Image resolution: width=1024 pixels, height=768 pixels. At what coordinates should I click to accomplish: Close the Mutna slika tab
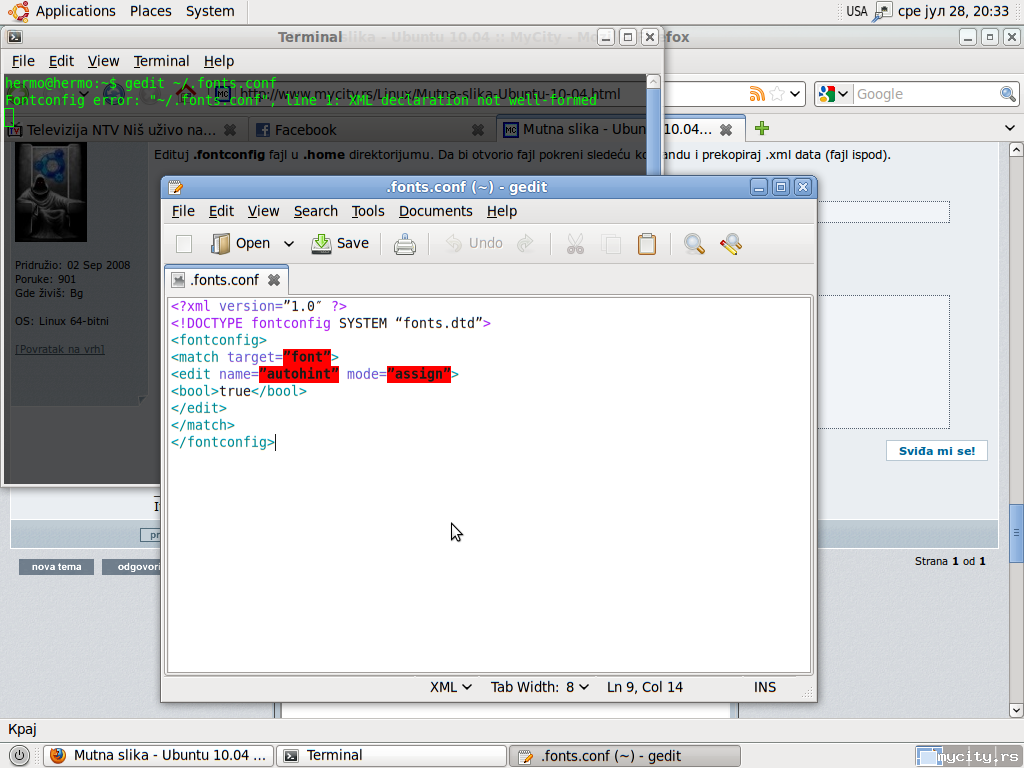[x=726, y=129]
